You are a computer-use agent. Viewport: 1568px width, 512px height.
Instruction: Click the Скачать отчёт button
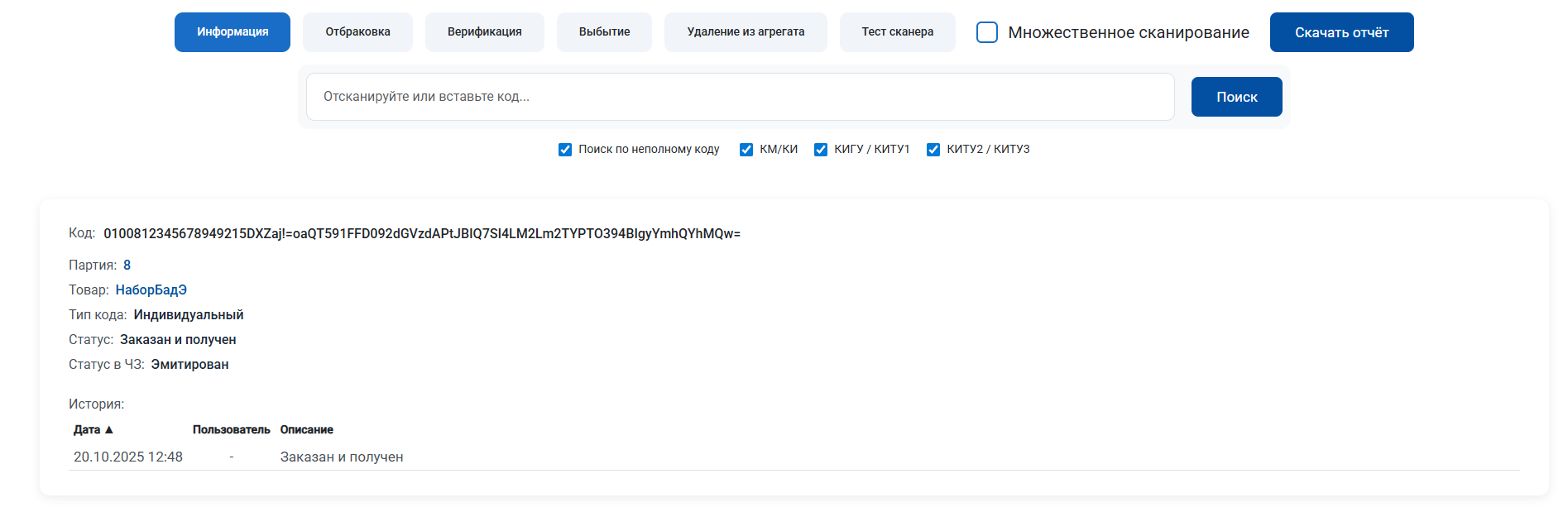coord(1341,32)
